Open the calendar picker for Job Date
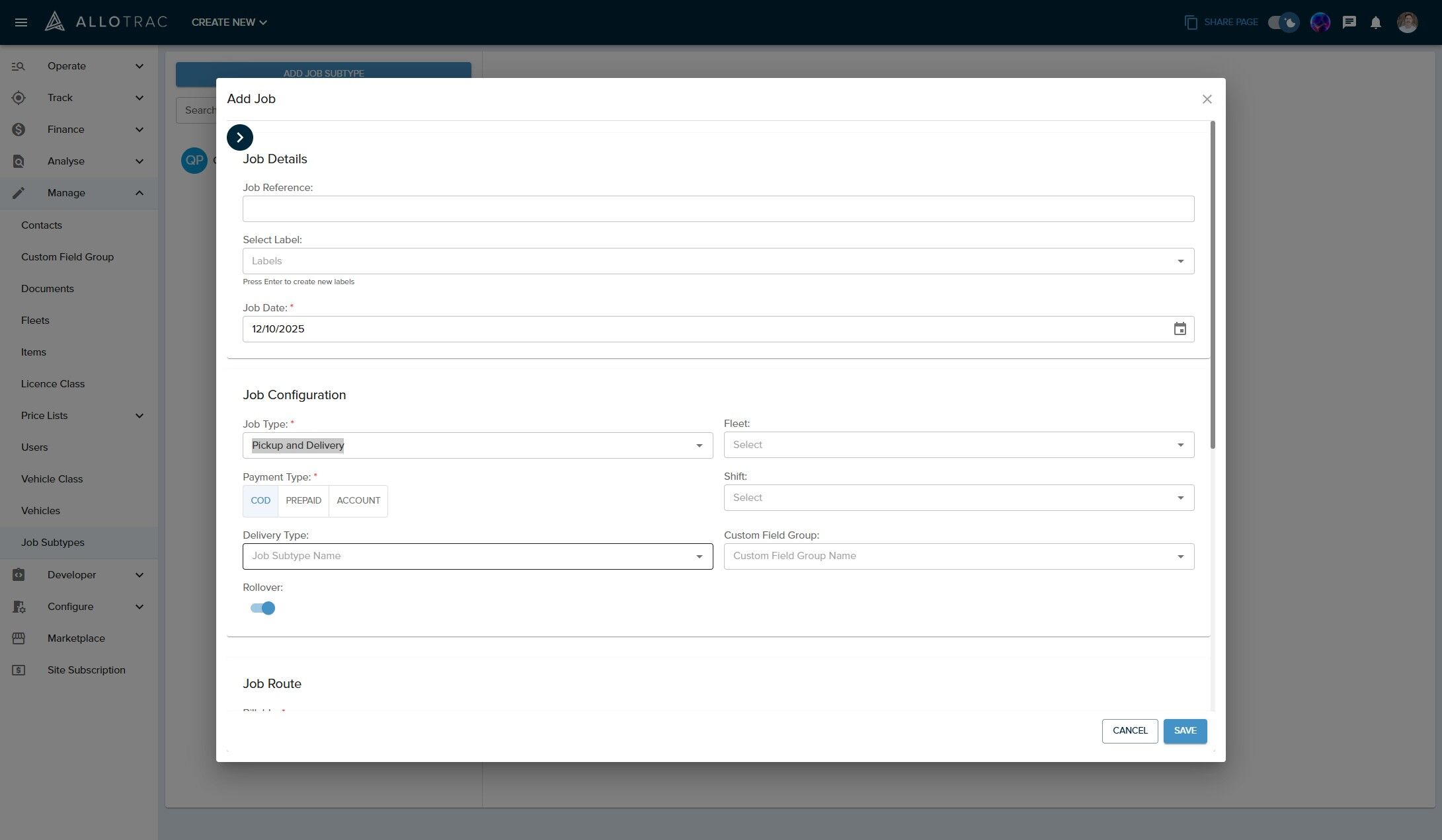1442x840 pixels. pos(1180,329)
